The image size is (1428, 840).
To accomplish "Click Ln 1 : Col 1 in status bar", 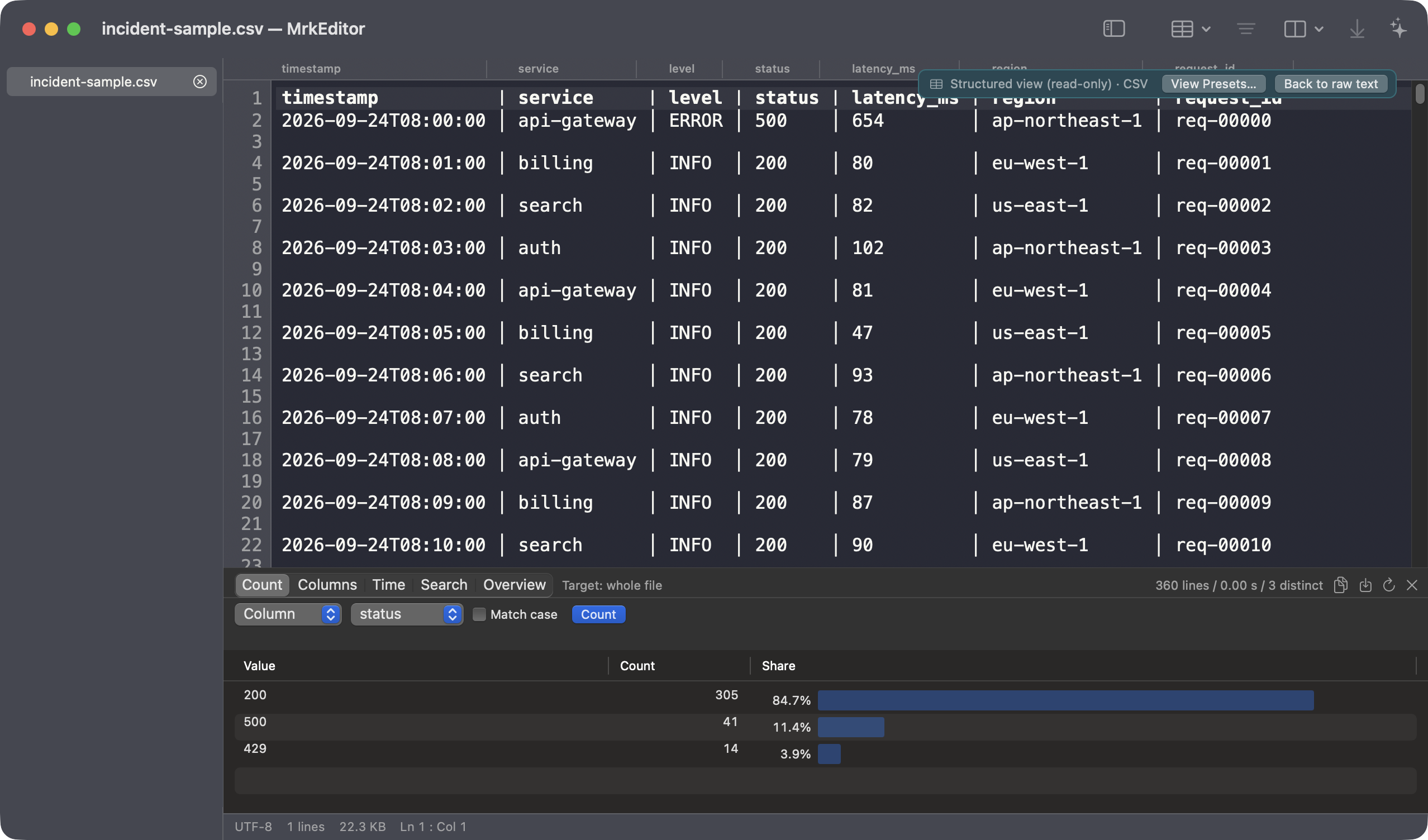I will tap(433, 827).
